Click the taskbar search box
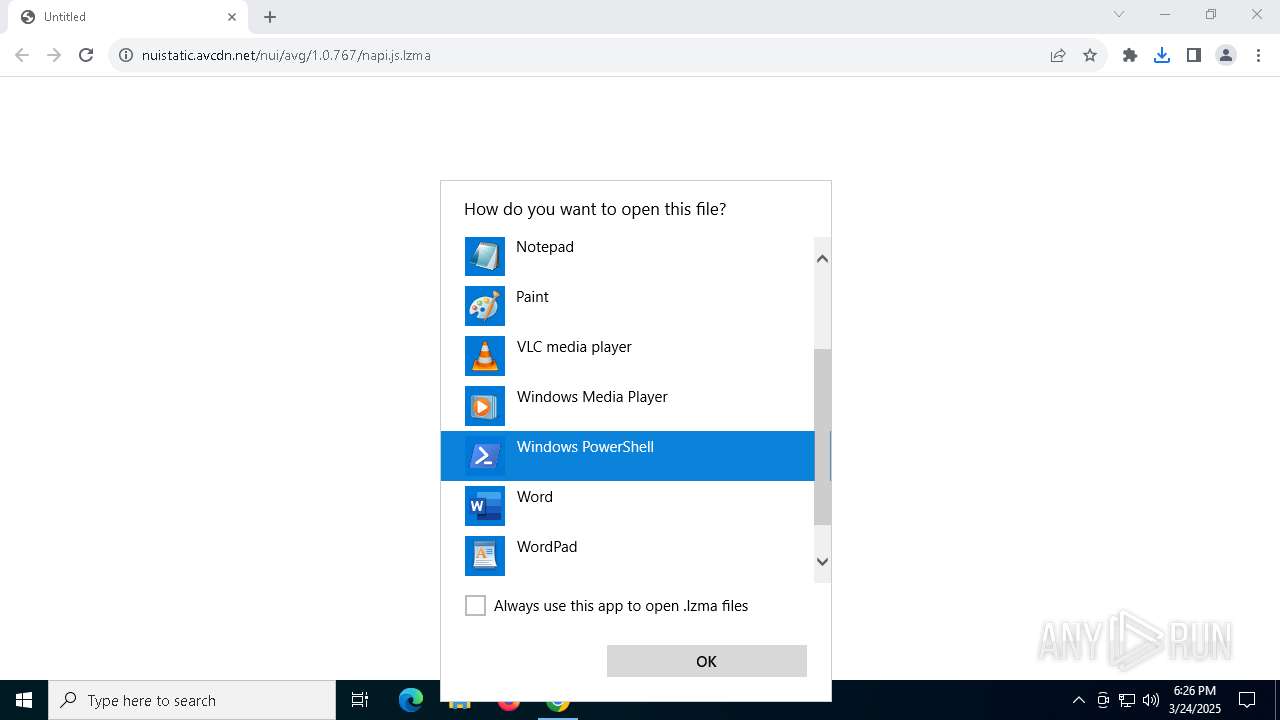Image resolution: width=1280 pixels, height=720 pixels. click(192, 700)
